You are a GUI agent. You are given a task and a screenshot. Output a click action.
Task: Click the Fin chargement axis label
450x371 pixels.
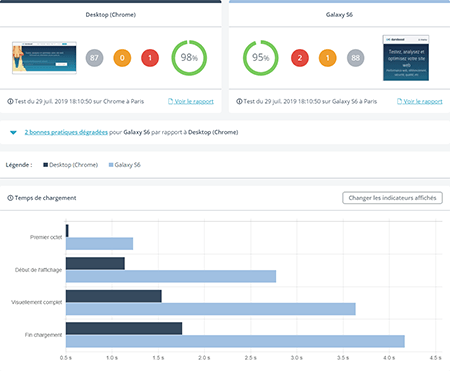[43, 335]
